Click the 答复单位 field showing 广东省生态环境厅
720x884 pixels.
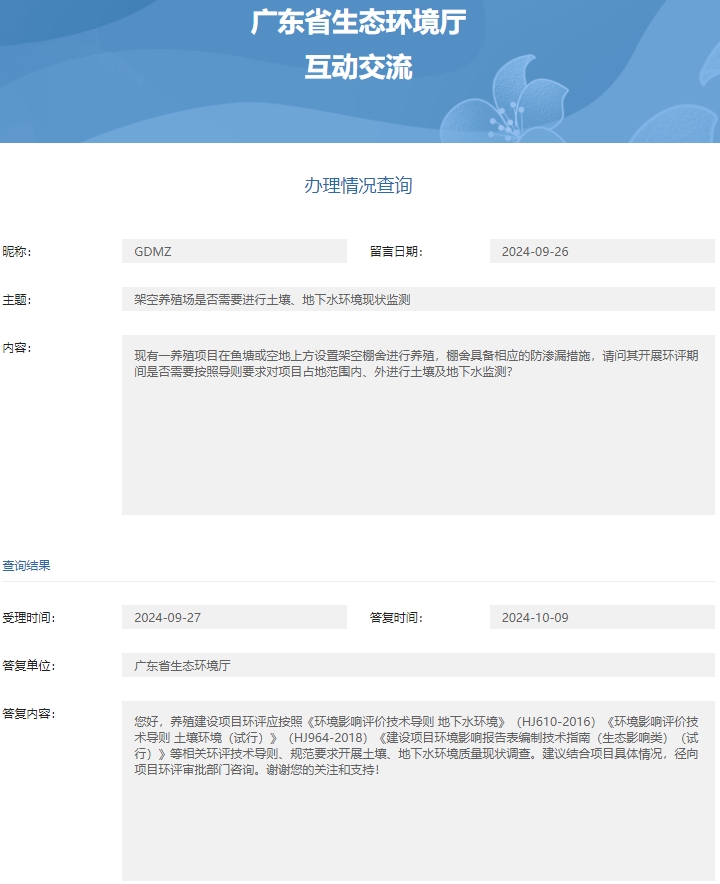(418, 665)
